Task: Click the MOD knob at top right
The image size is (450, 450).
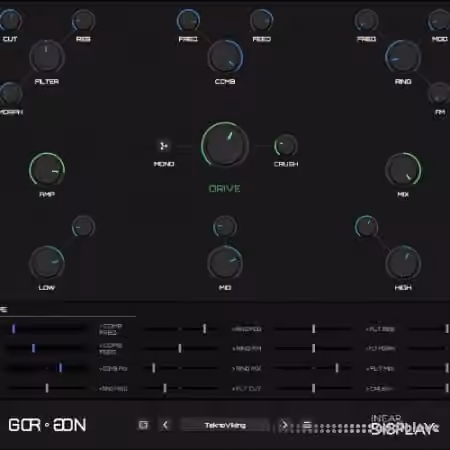Action: 439,20
